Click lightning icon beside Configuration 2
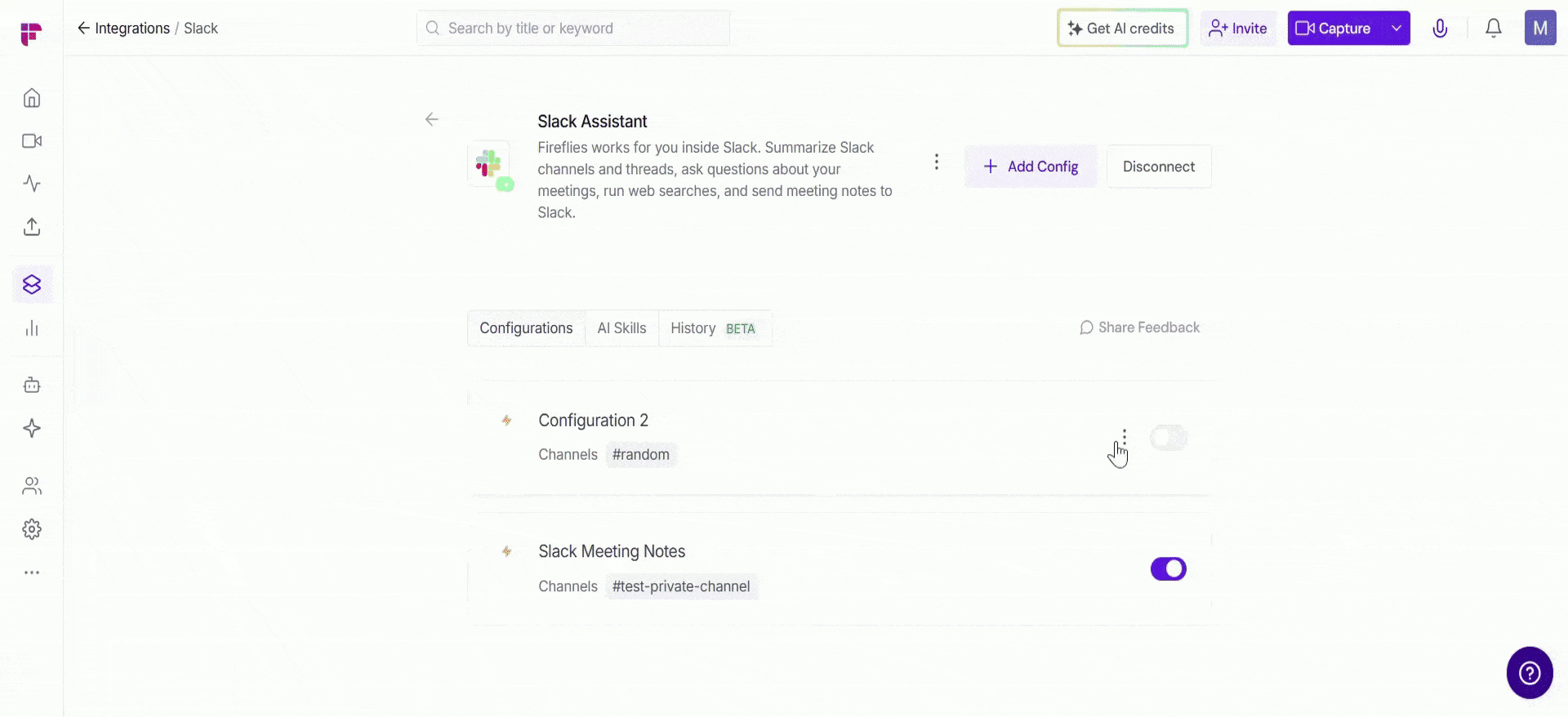The height and width of the screenshot is (717, 1568). [506, 421]
